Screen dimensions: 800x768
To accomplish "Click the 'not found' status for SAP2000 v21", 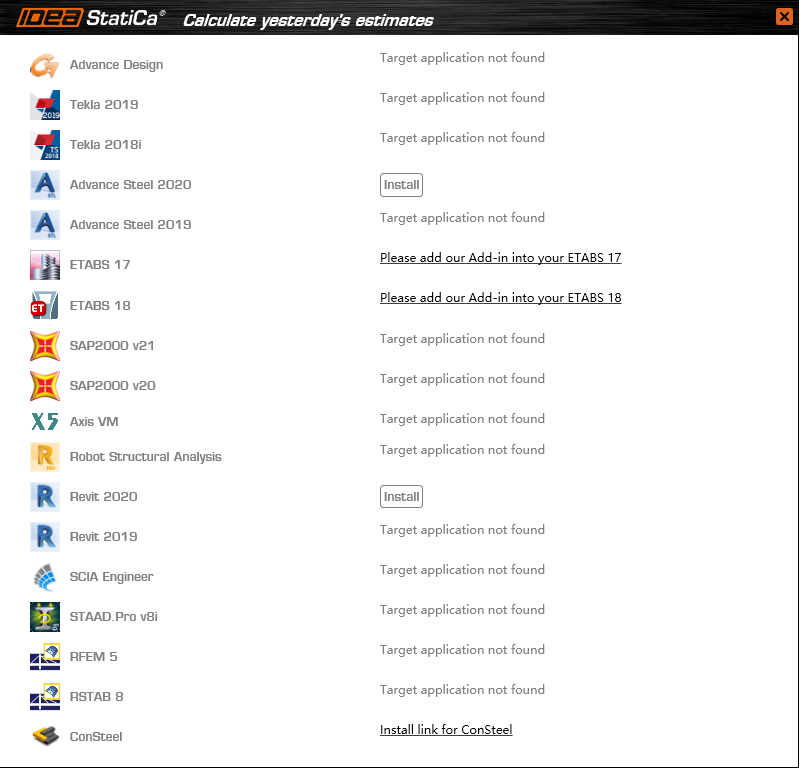I will click(x=462, y=339).
